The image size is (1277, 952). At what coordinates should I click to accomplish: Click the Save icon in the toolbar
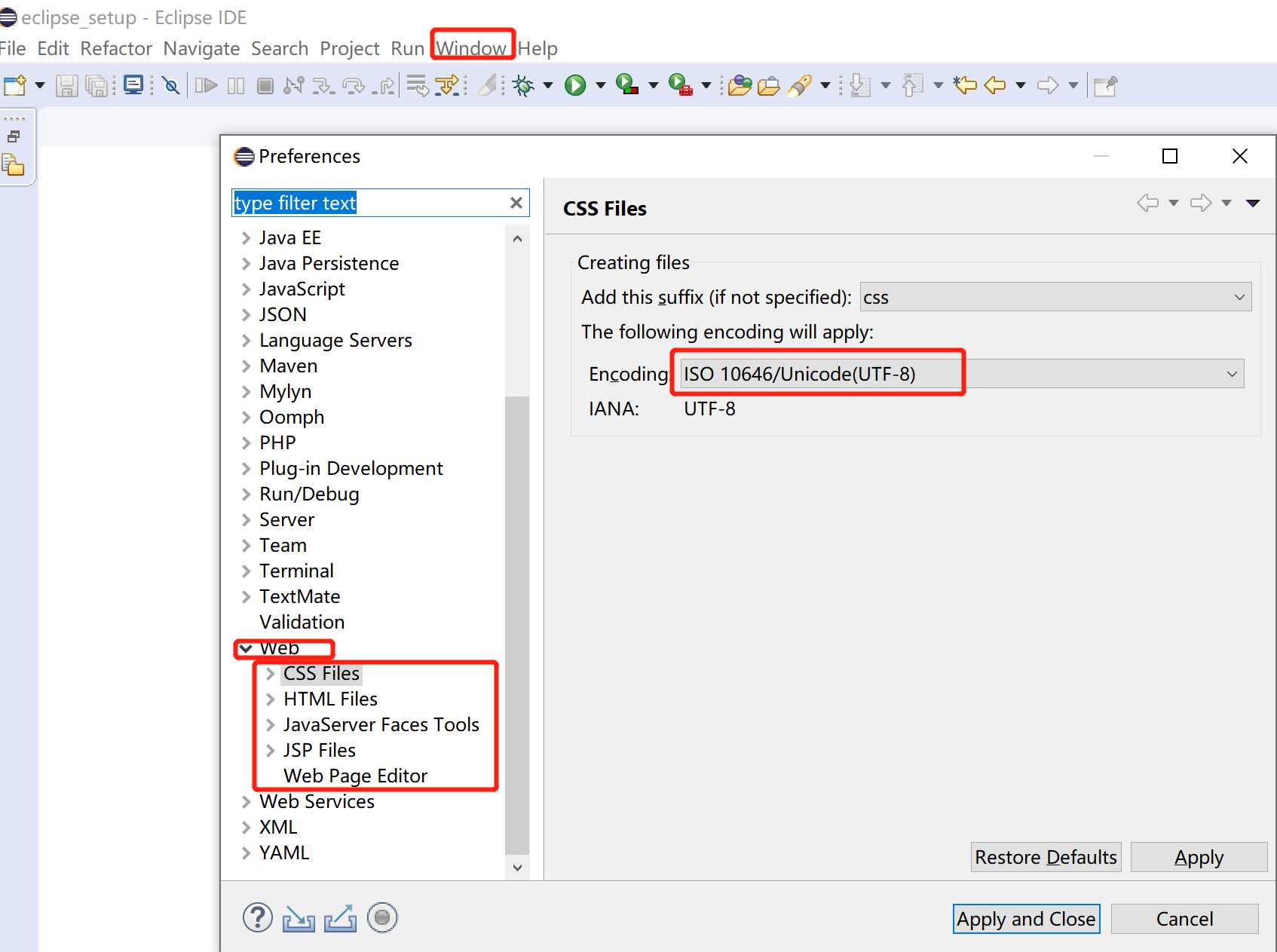(67, 85)
